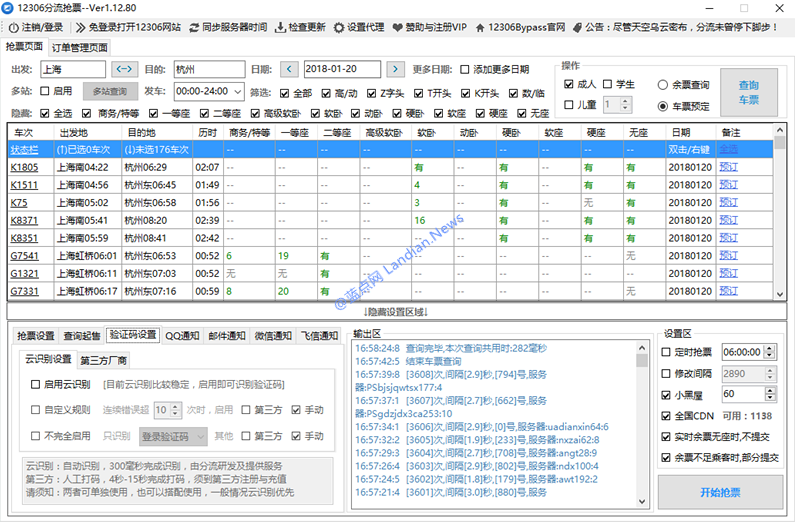Toggle 学生 passenger checkbox
This screenshot has height=522, width=795.
(607, 84)
